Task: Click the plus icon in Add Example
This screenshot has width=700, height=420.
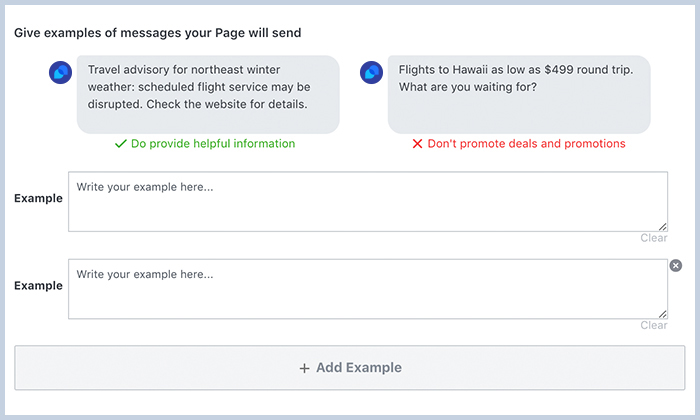Action: pyautogui.click(x=304, y=368)
